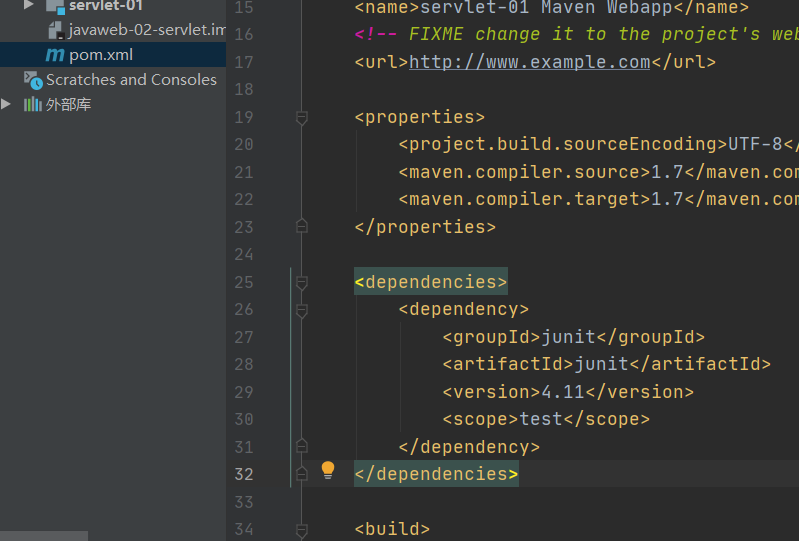Collapse the dependency fold marker on line 26
Viewport: 799px width, 541px height.
(x=302, y=310)
